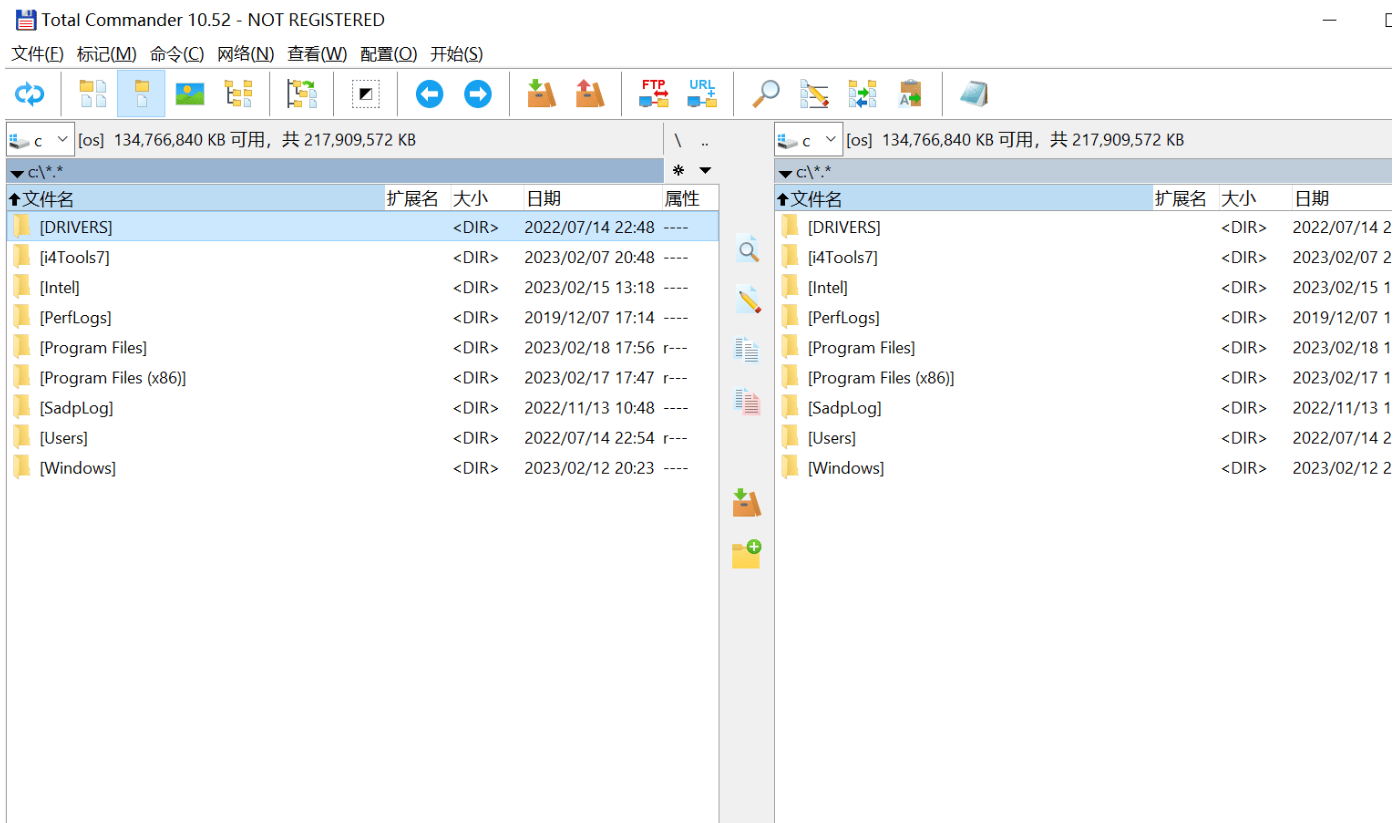Image resolution: width=1396 pixels, height=823 pixels.
Task: Open the right panel drive dropdown
Action: pyautogui.click(x=808, y=140)
